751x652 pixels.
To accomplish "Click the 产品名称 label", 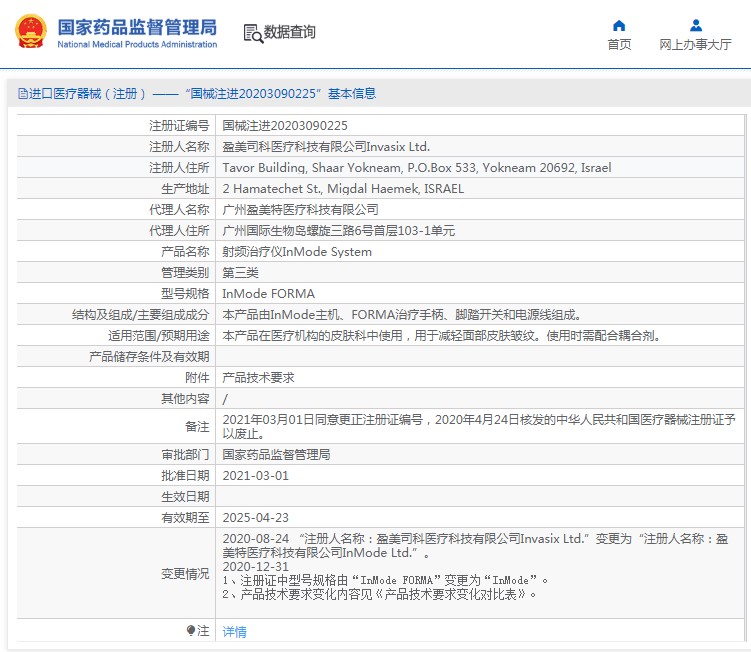I will pos(185,252).
